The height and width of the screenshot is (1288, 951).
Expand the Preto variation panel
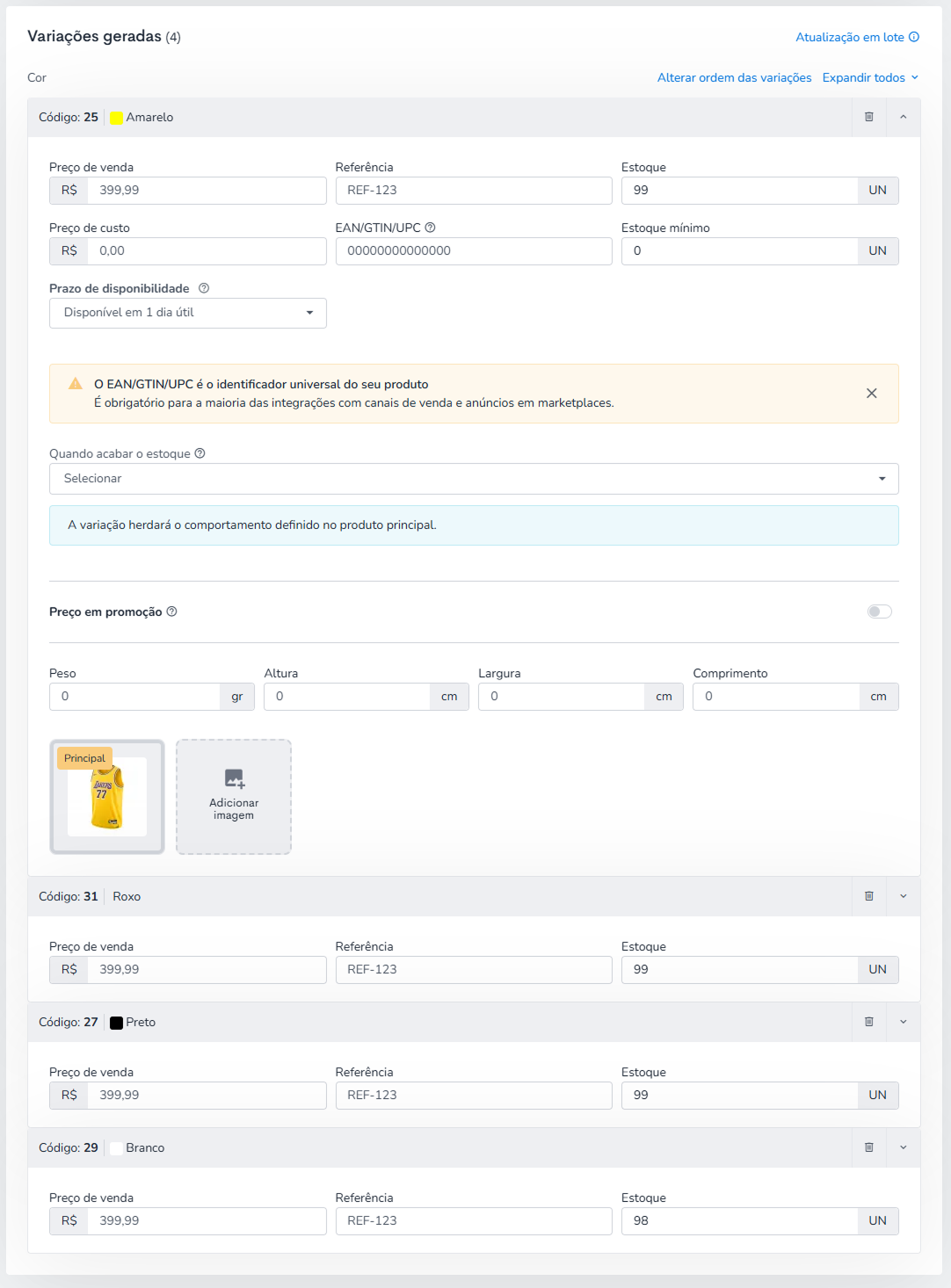pos(903,1022)
